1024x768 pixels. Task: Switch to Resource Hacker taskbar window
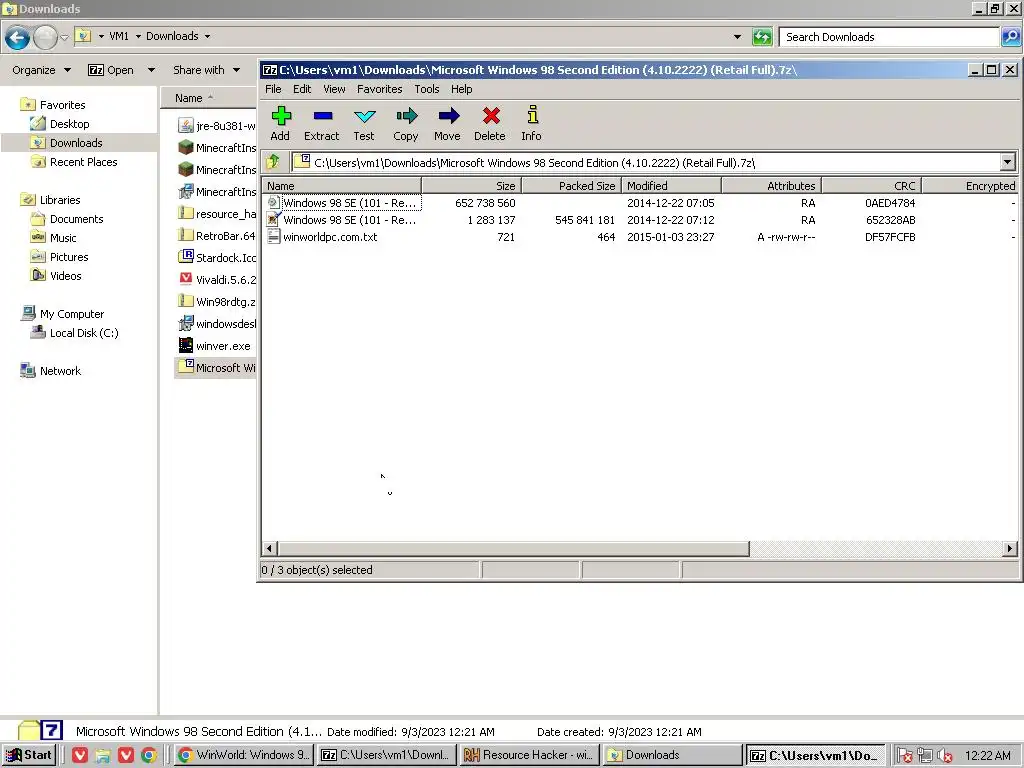pyautogui.click(x=529, y=755)
